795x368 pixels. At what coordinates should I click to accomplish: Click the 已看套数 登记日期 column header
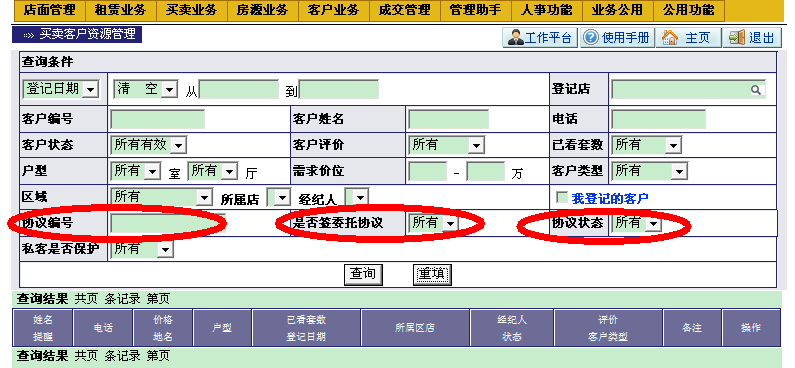[306, 328]
